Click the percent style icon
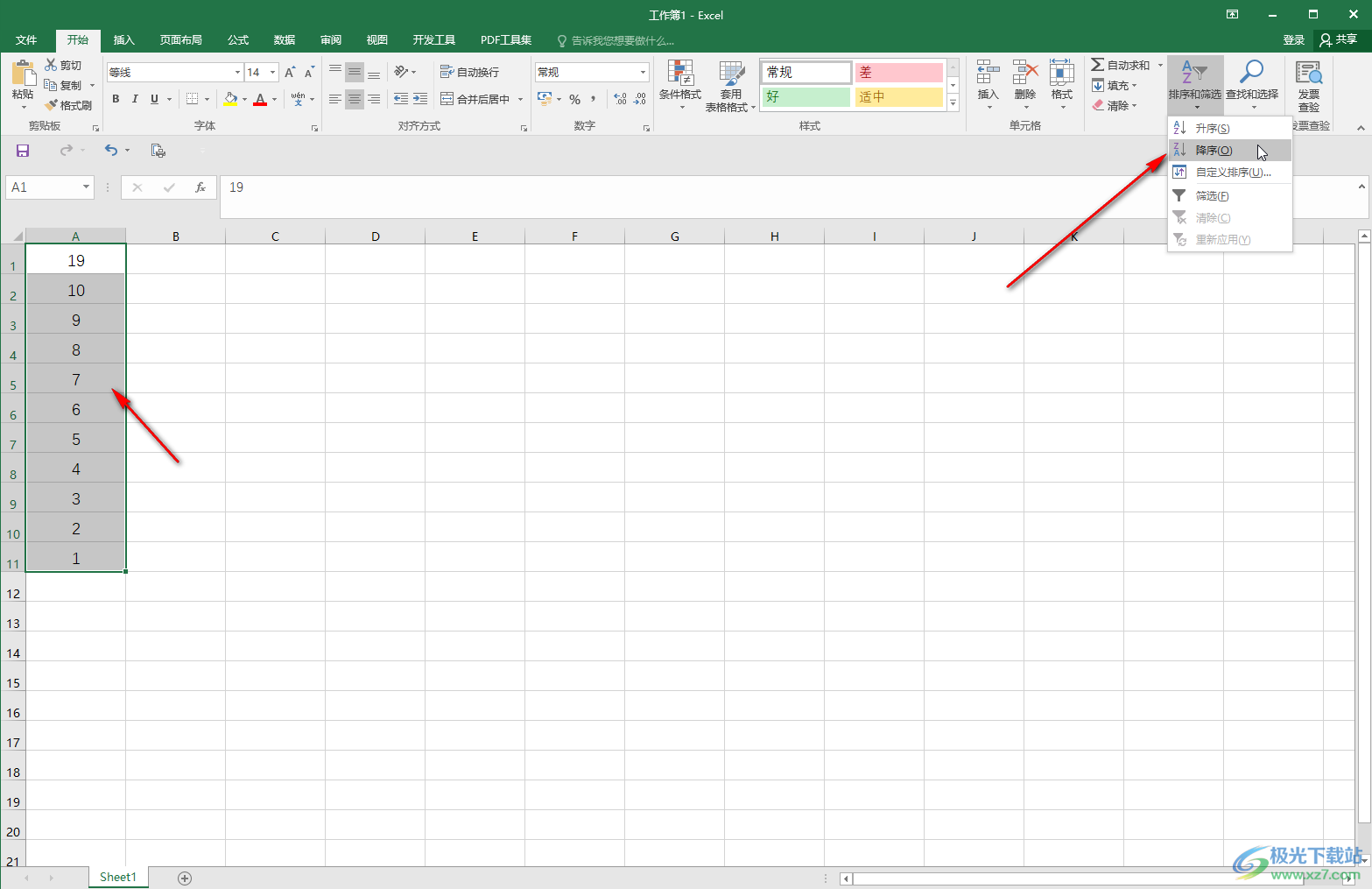This screenshot has width=1372, height=889. [575, 99]
